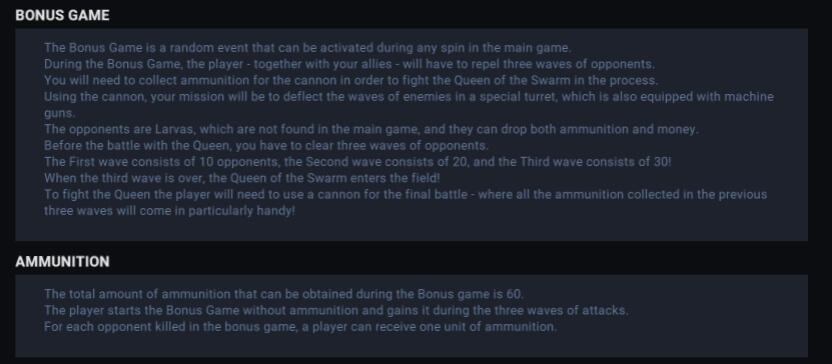Click the sentence mentioning special turret
Viewport: 832px width, 364px height.
point(409,97)
